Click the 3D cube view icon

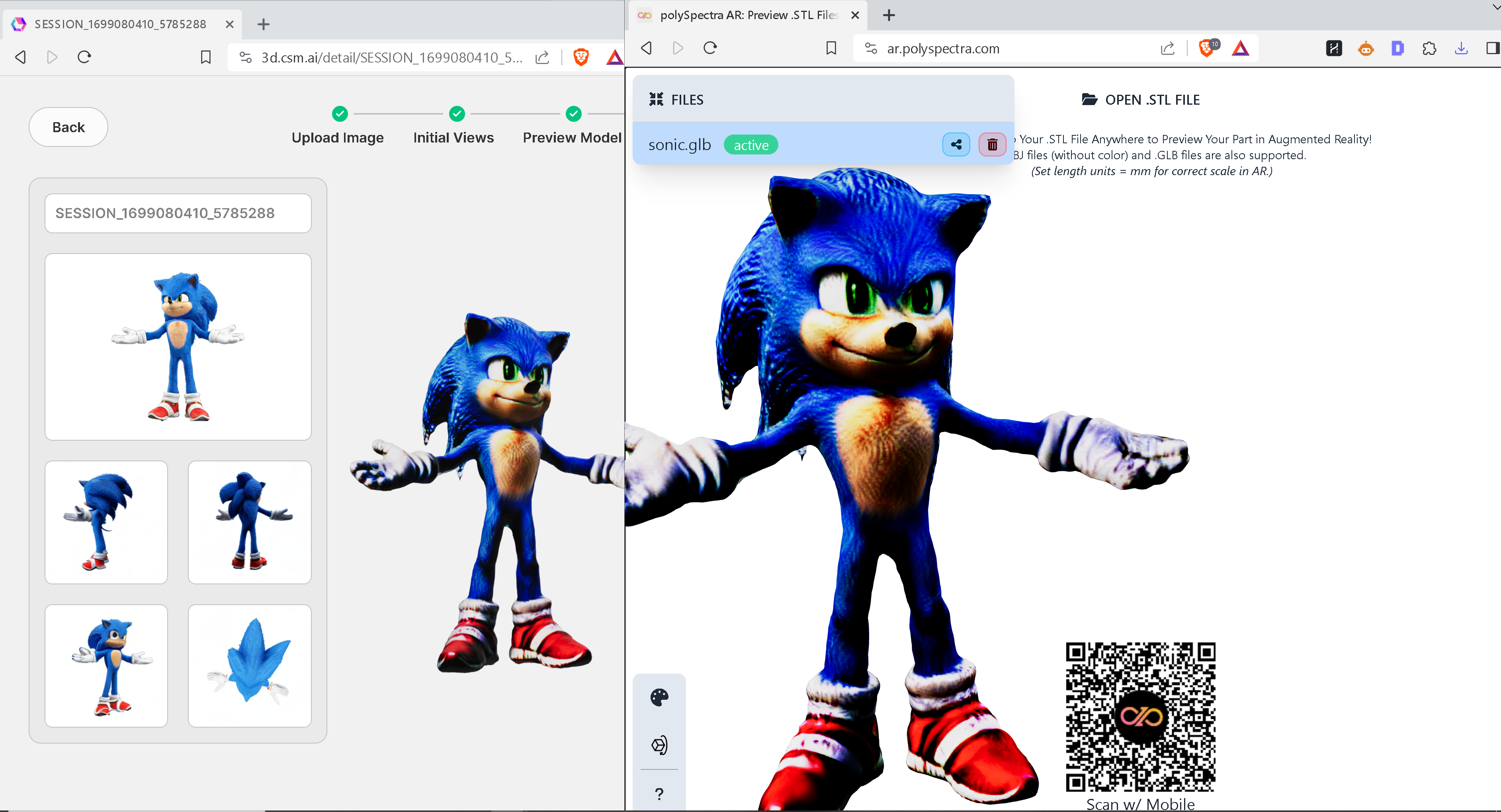point(659,745)
